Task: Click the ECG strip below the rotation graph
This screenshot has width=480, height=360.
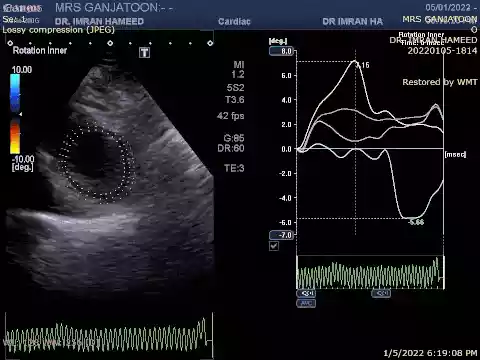Action: coord(370,273)
